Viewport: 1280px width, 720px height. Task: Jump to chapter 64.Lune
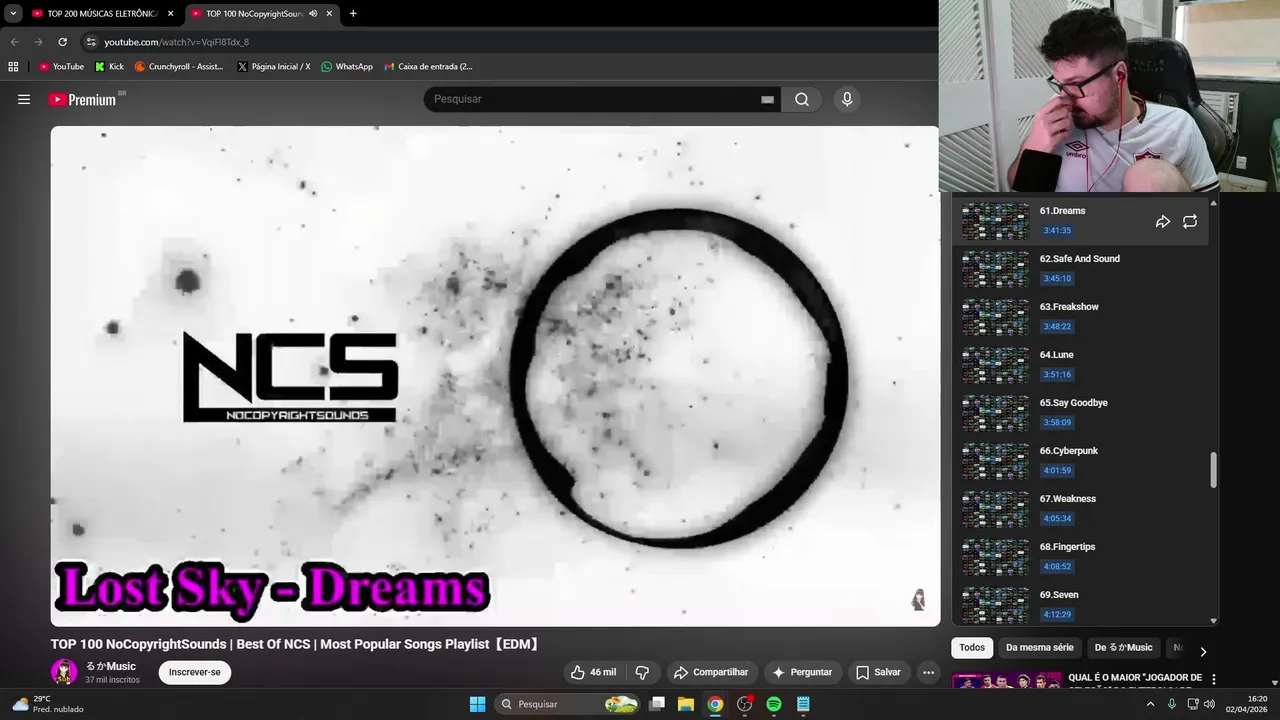coord(1081,364)
